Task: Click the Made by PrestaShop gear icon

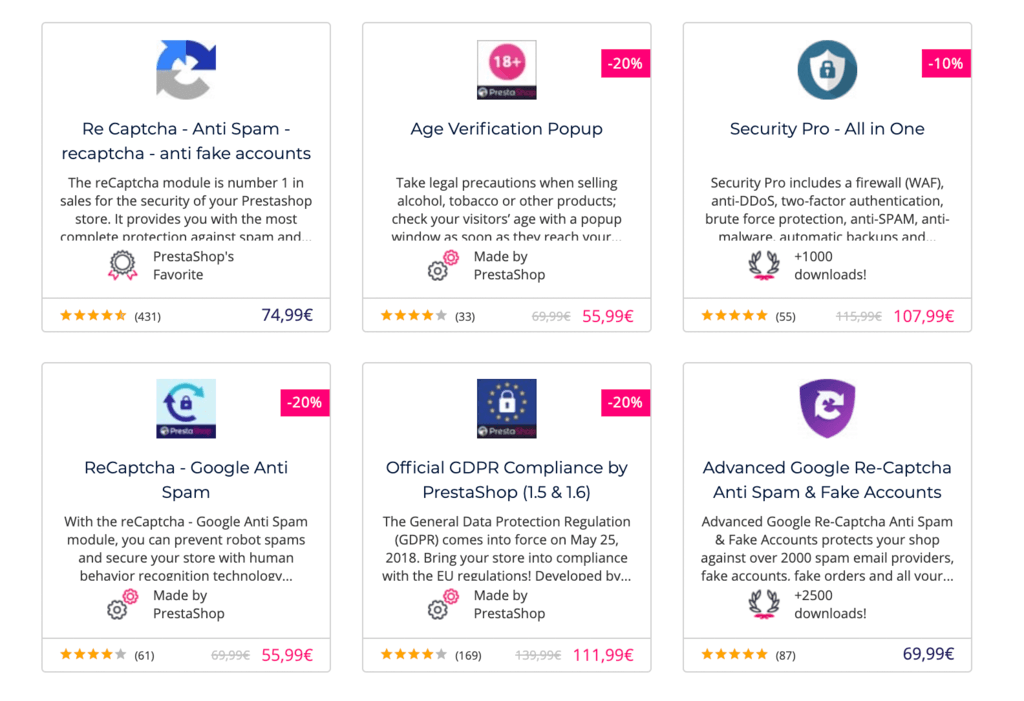Action: click(x=443, y=265)
